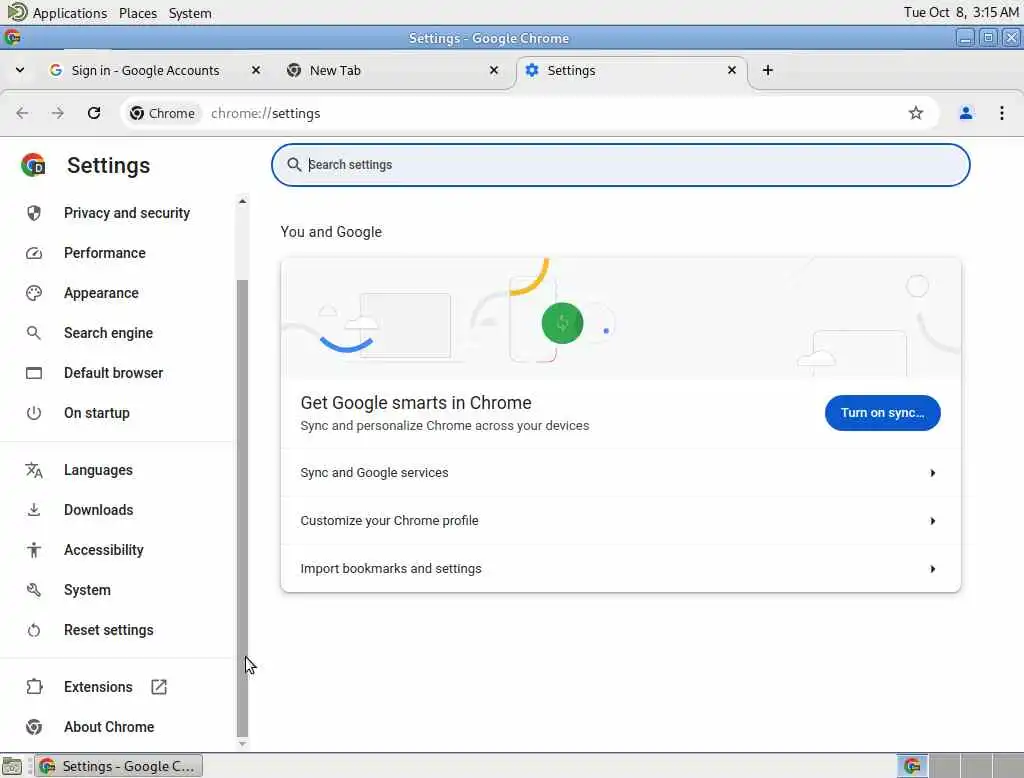Click inside the Search settings field
Image resolution: width=1024 pixels, height=778 pixels.
[620, 165]
